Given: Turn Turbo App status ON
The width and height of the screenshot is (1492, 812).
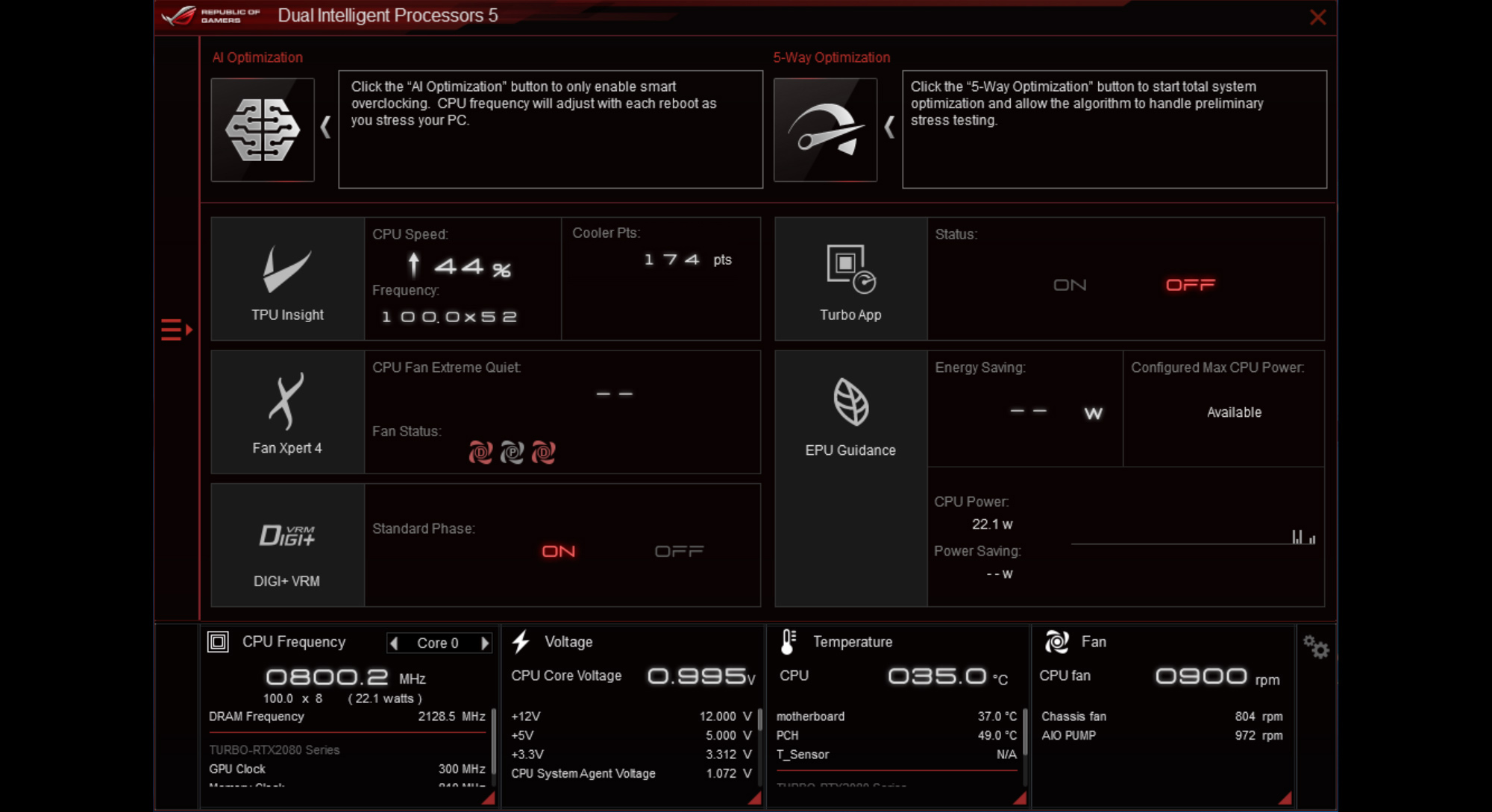Looking at the screenshot, I should click(1070, 285).
